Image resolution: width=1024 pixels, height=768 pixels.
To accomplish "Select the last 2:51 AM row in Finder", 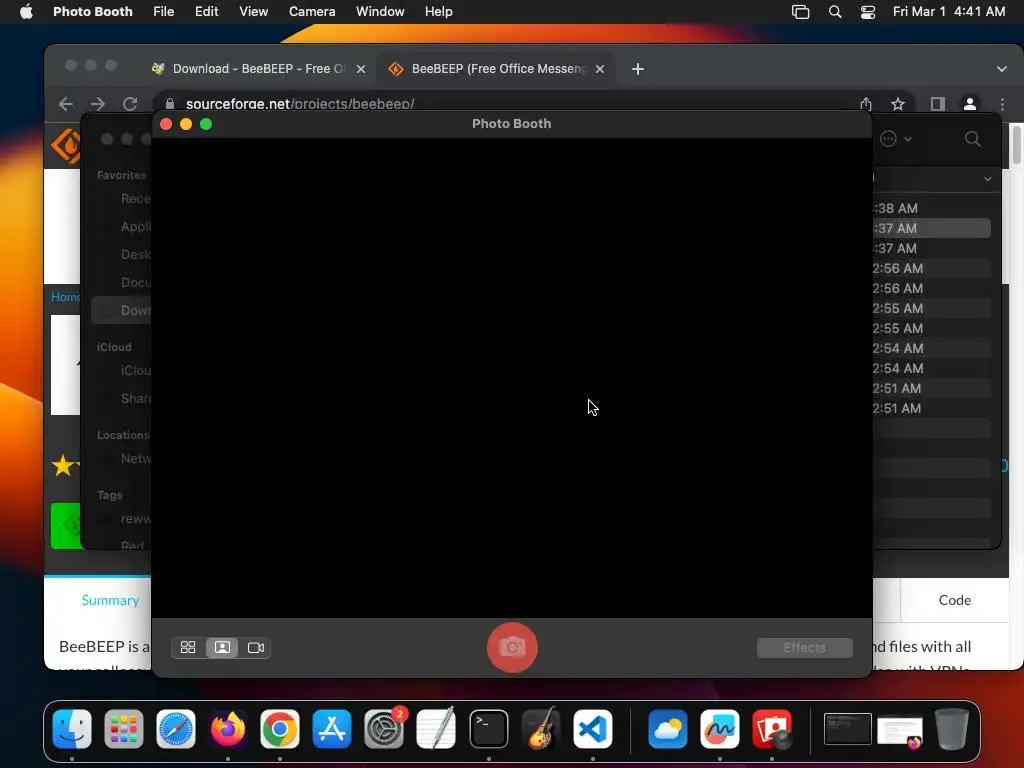I will tap(931, 408).
